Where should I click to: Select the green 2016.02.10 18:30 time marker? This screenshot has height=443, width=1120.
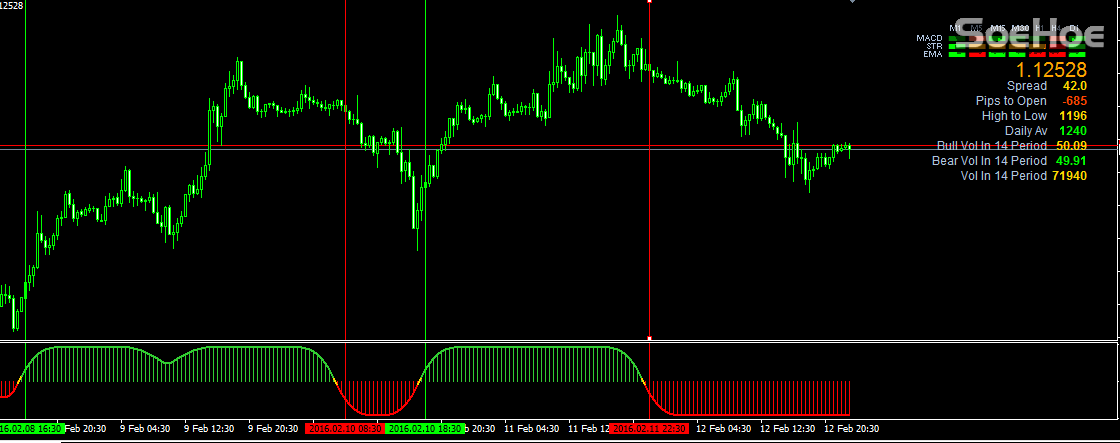(x=425, y=429)
